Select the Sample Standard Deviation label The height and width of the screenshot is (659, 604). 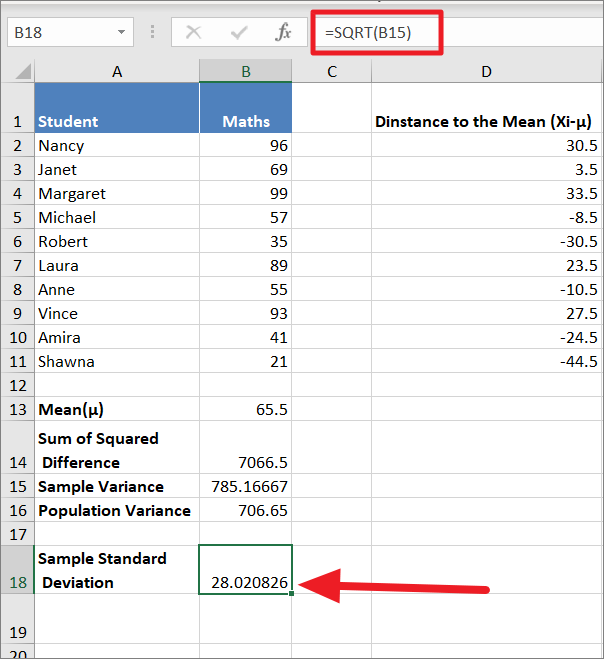pos(117,569)
